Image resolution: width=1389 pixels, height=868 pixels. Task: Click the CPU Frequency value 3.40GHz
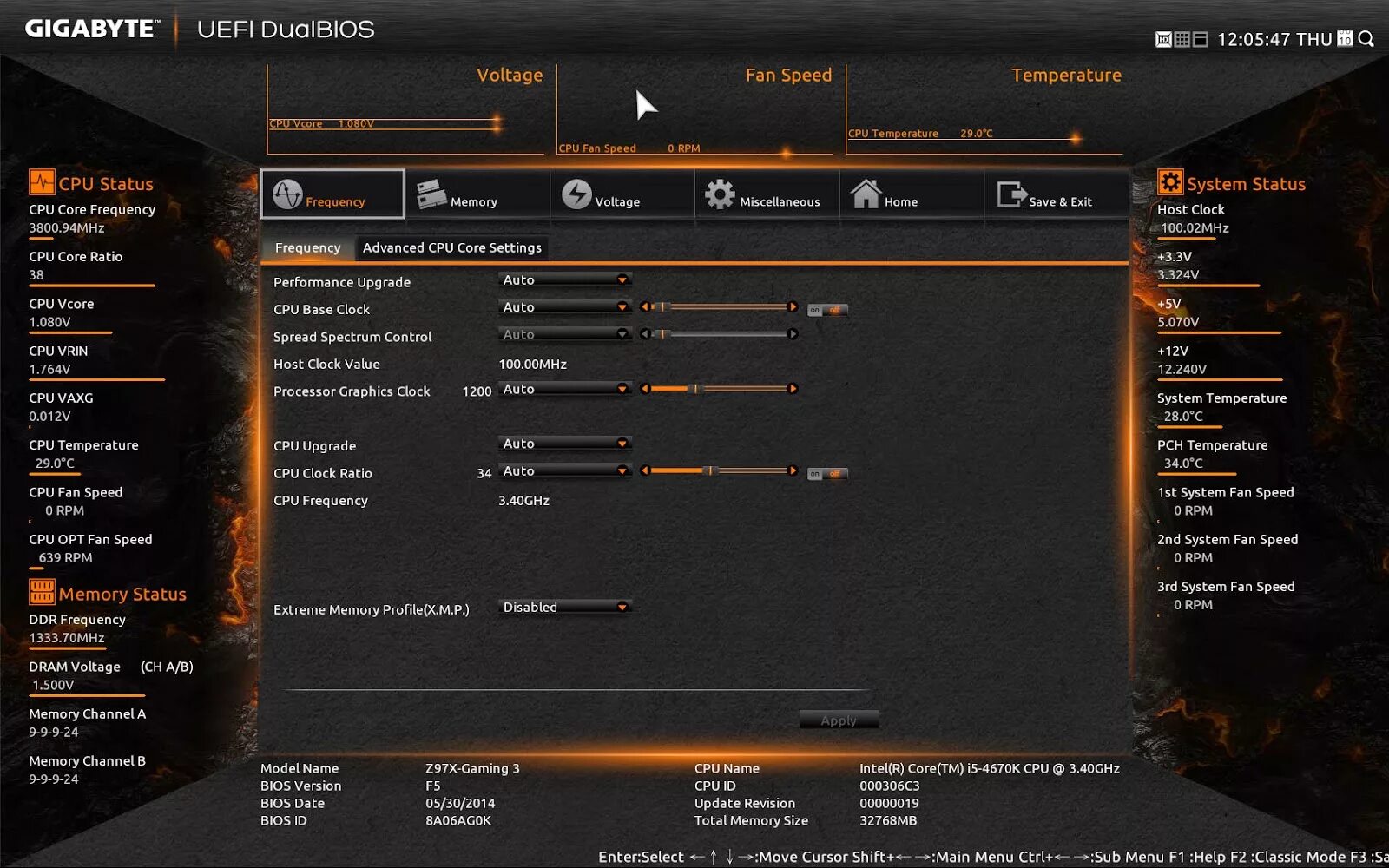[523, 501]
